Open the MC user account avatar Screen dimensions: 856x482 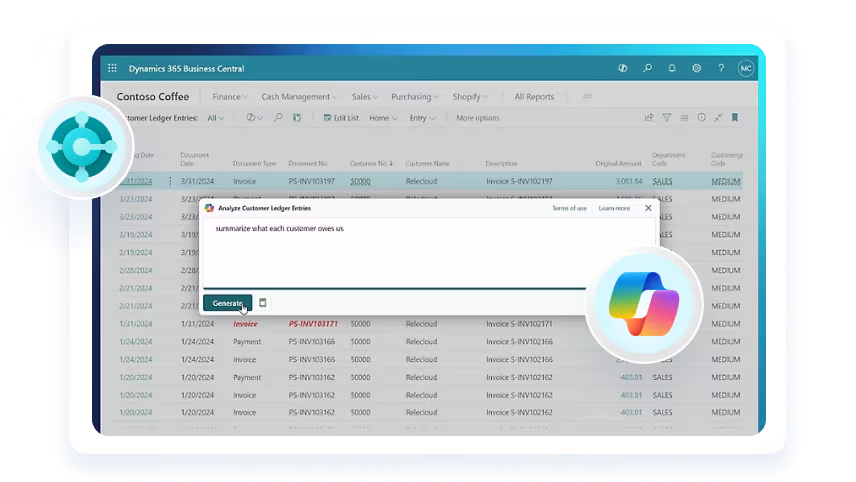click(746, 69)
